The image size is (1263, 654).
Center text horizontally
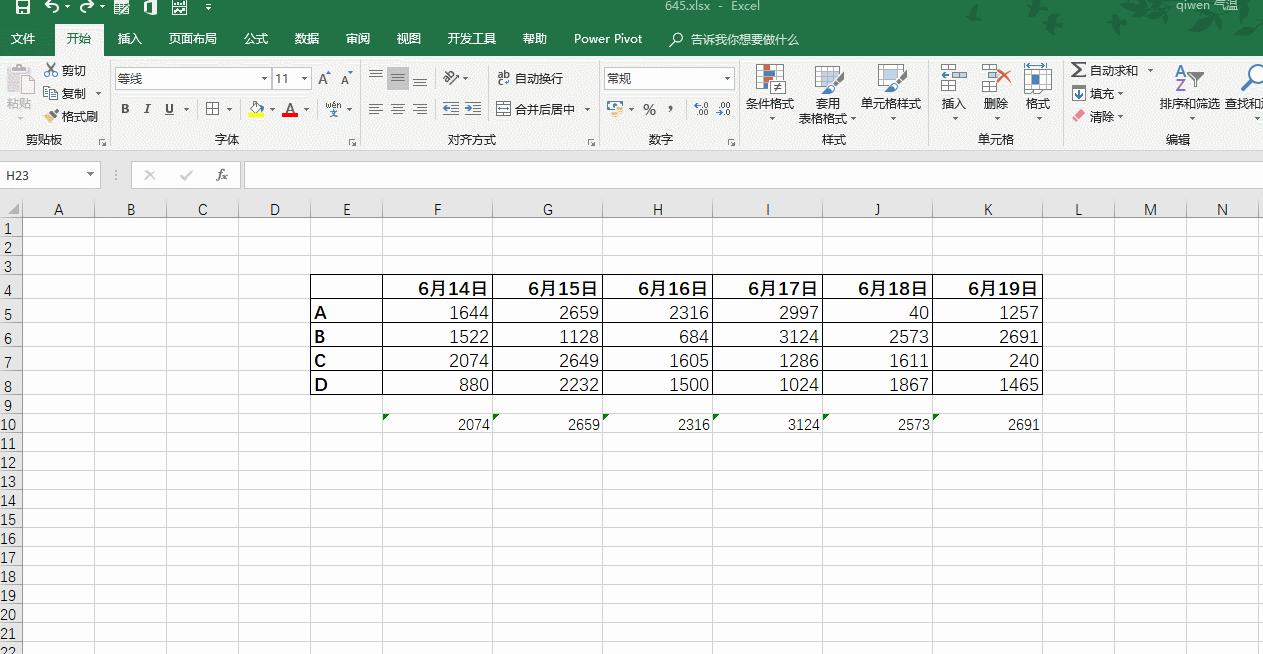coord(398,109)
